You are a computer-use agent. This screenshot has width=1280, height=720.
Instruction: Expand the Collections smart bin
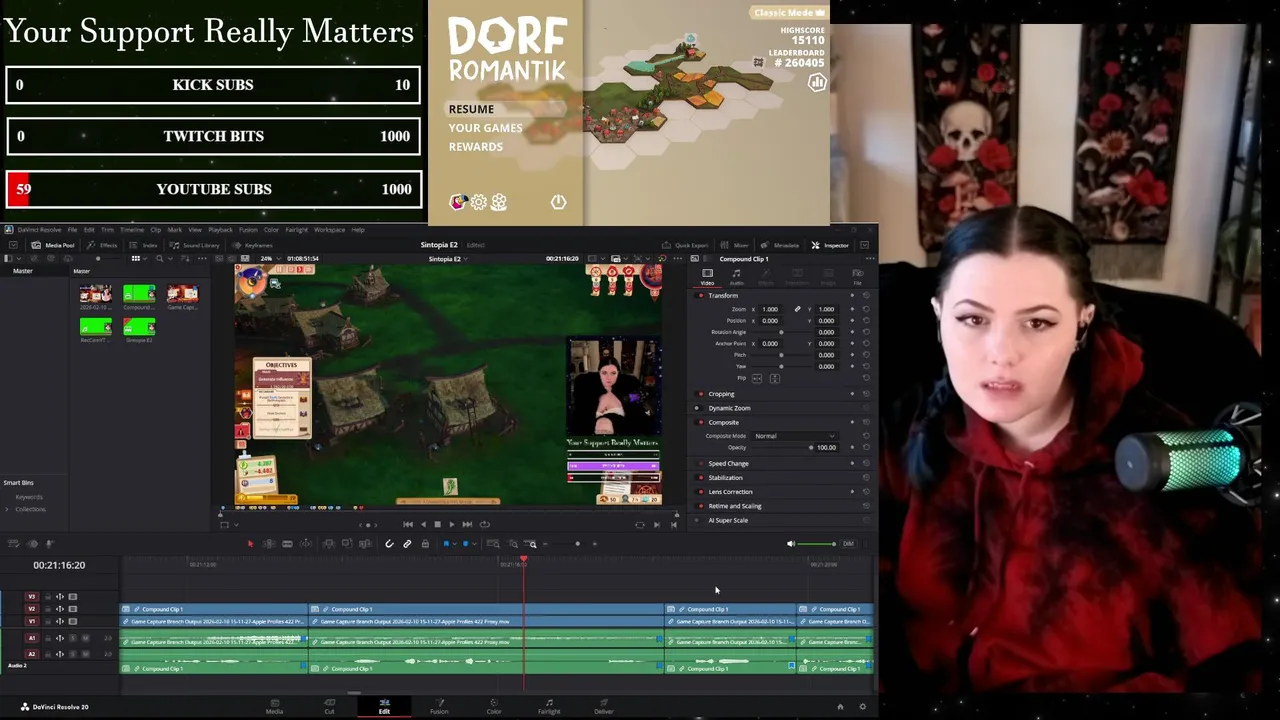(6, 509)
